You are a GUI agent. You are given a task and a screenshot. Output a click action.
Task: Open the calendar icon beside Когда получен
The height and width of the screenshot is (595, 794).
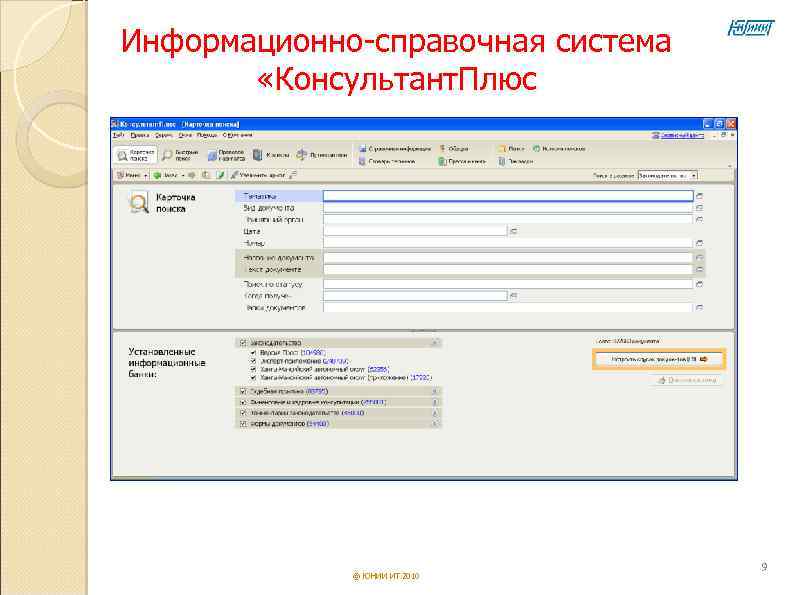point(513,296)
